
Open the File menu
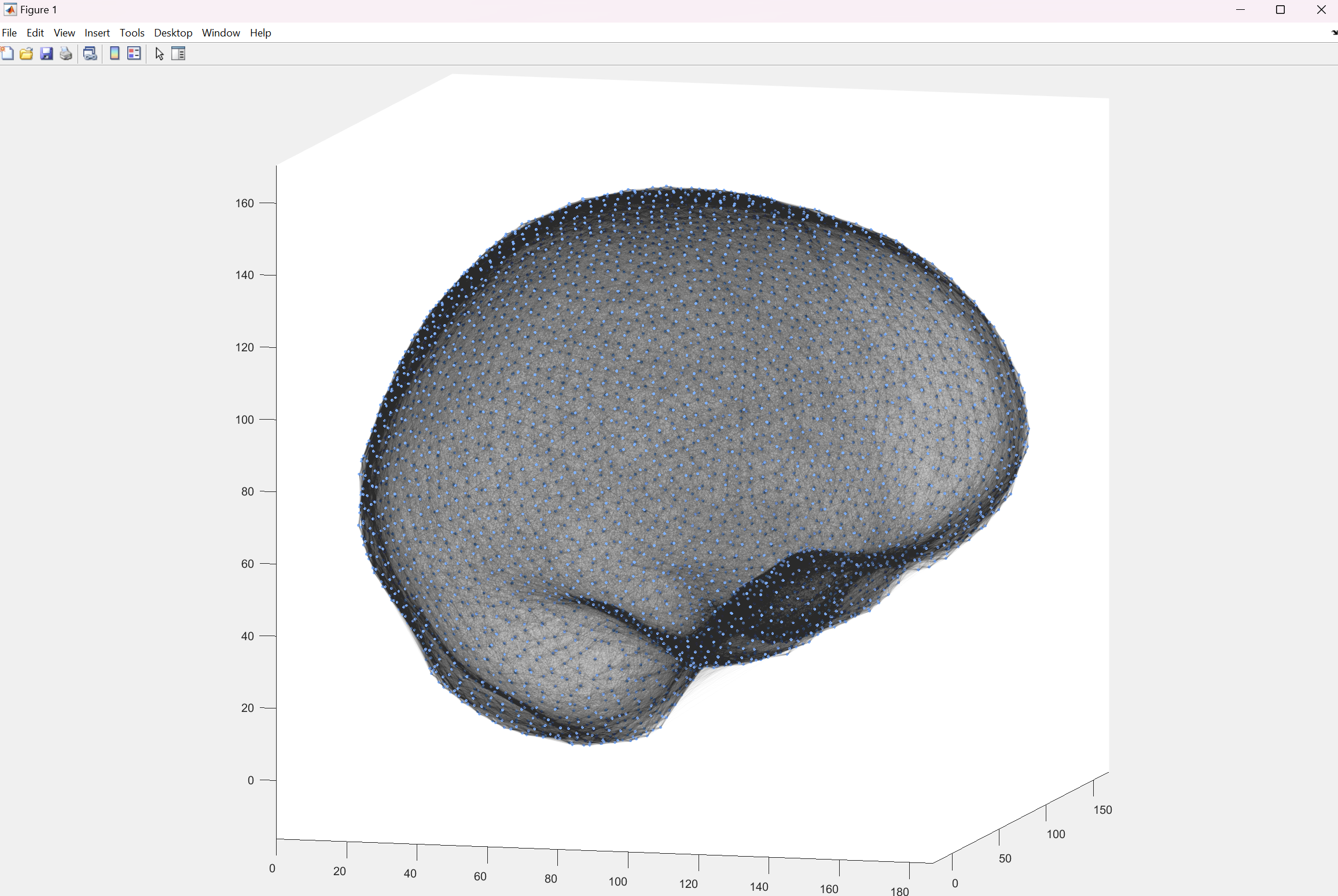tap(9, 33)
